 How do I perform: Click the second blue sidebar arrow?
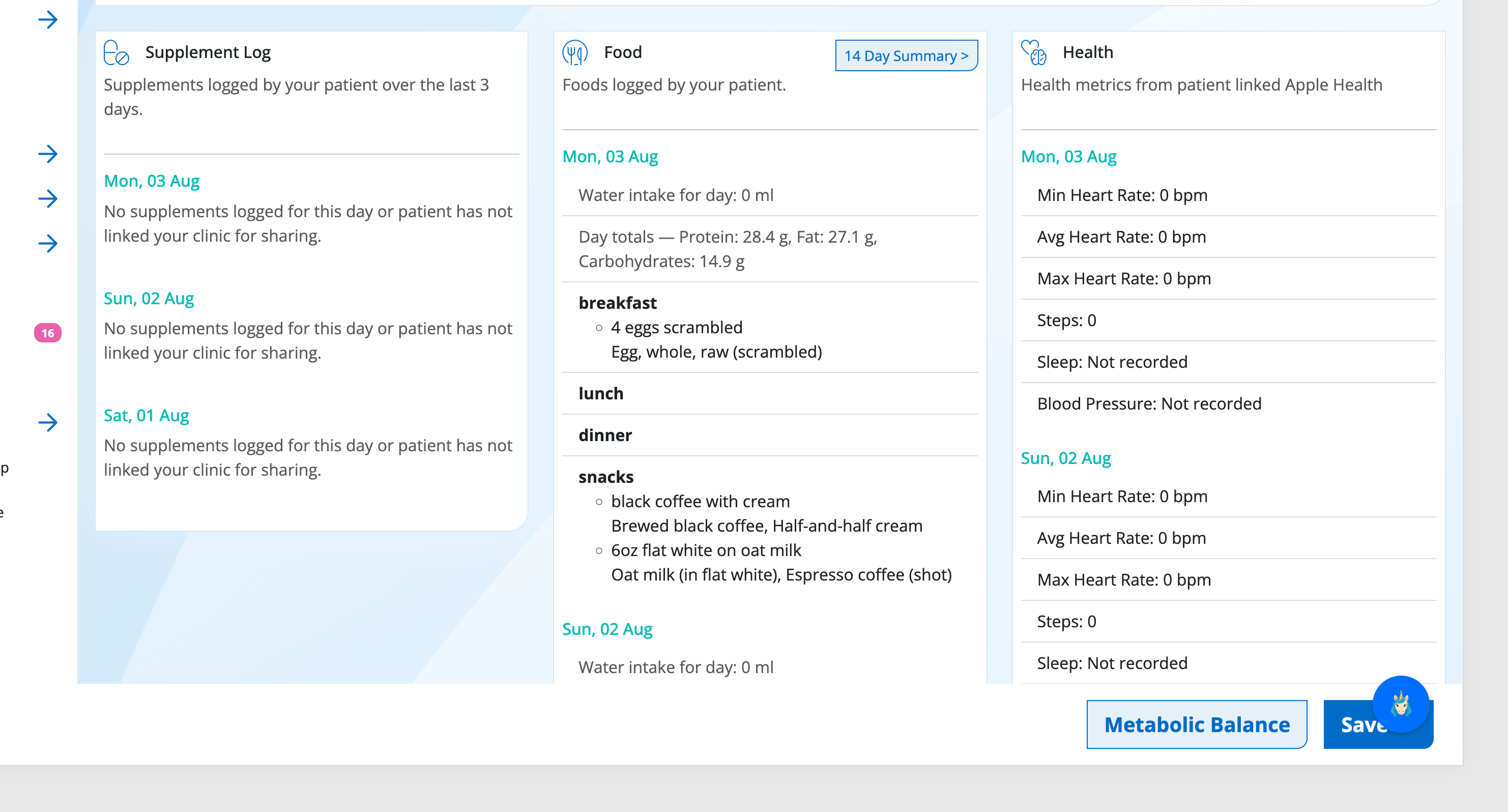pyautogui.click(x=48, y=154)
